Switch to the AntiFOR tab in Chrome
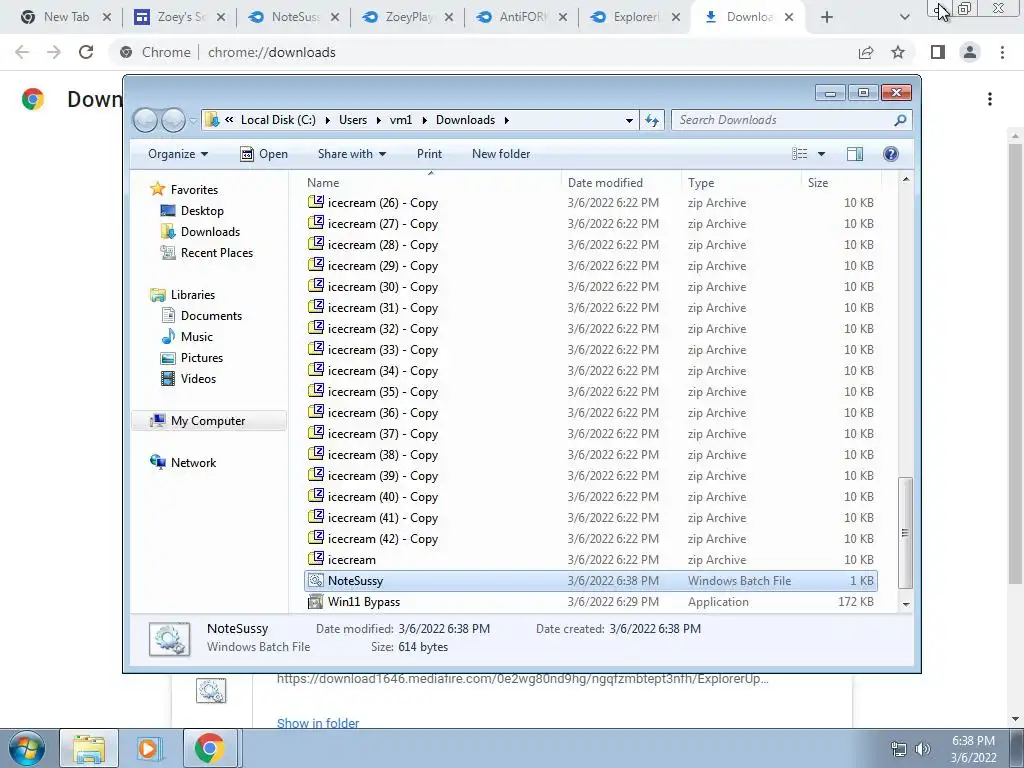The height and width of the screenshot is (768, 1024). coord(522,17)
